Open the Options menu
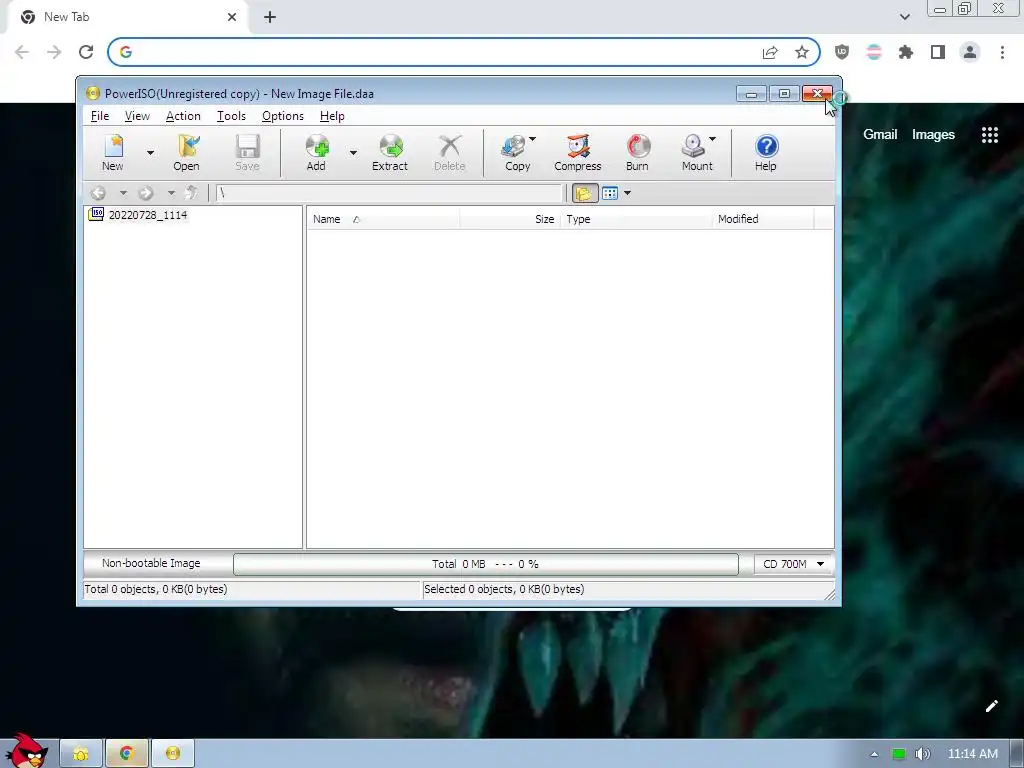Viewport: 1024px width, 768px height. click(x=283, y=116)
